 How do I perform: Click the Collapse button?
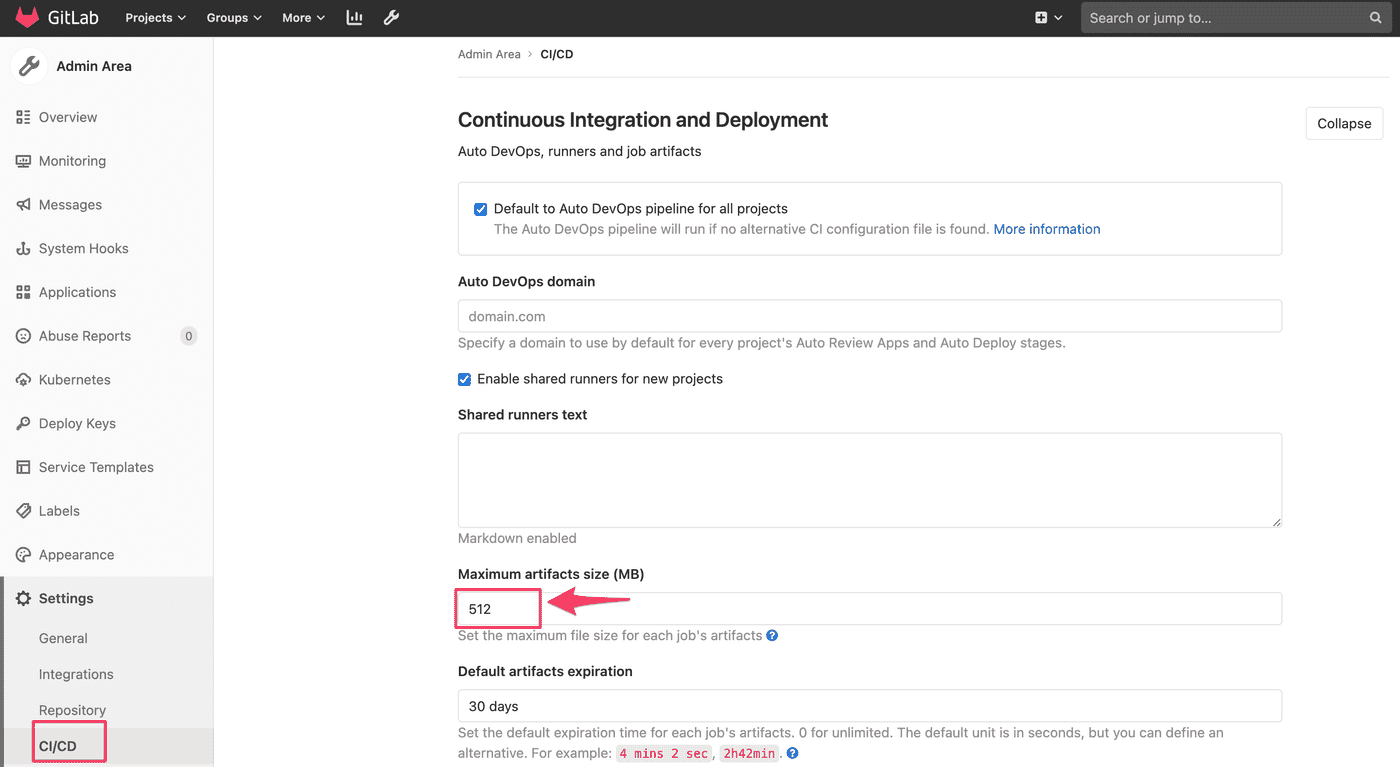pyautogui.click(x=1343, y=123)
